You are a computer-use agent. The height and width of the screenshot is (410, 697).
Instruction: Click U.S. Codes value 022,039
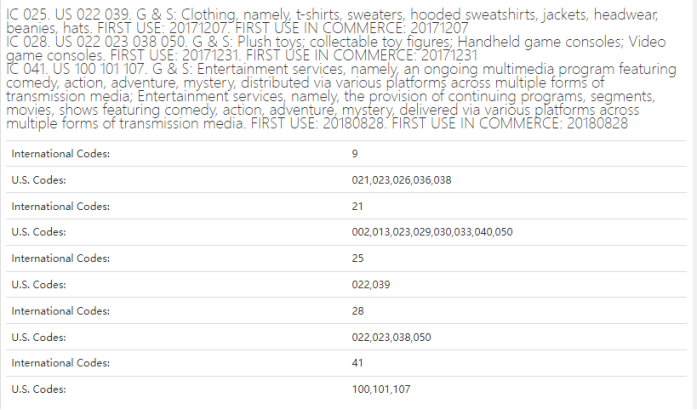pyautogui.click(x=371, y=285)
